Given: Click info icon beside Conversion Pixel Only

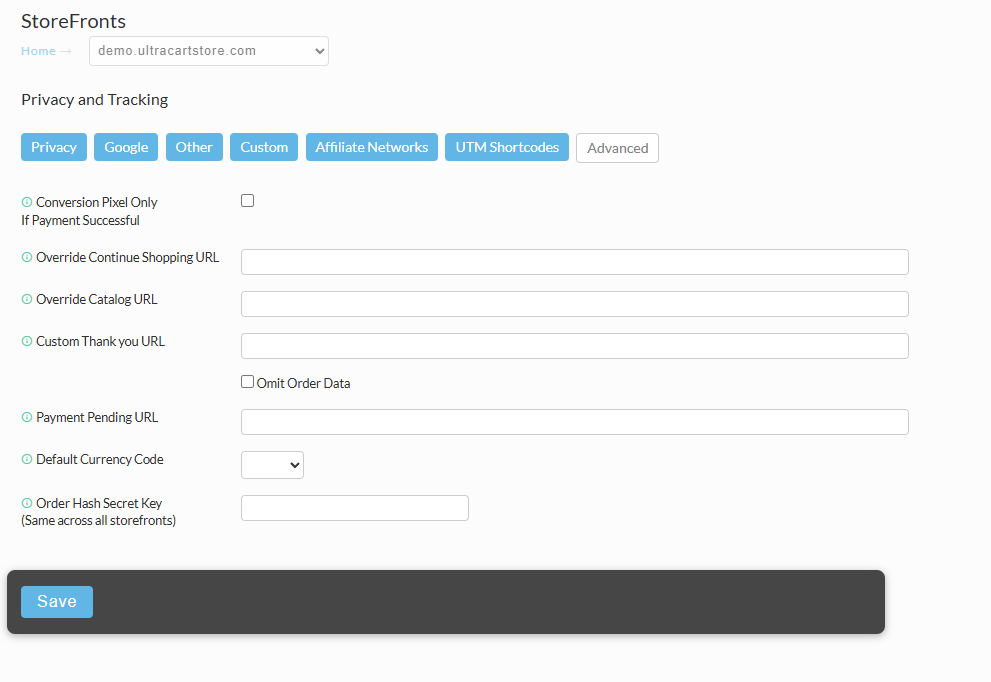Looking at the screenshot, I should (x=27, y=202).
